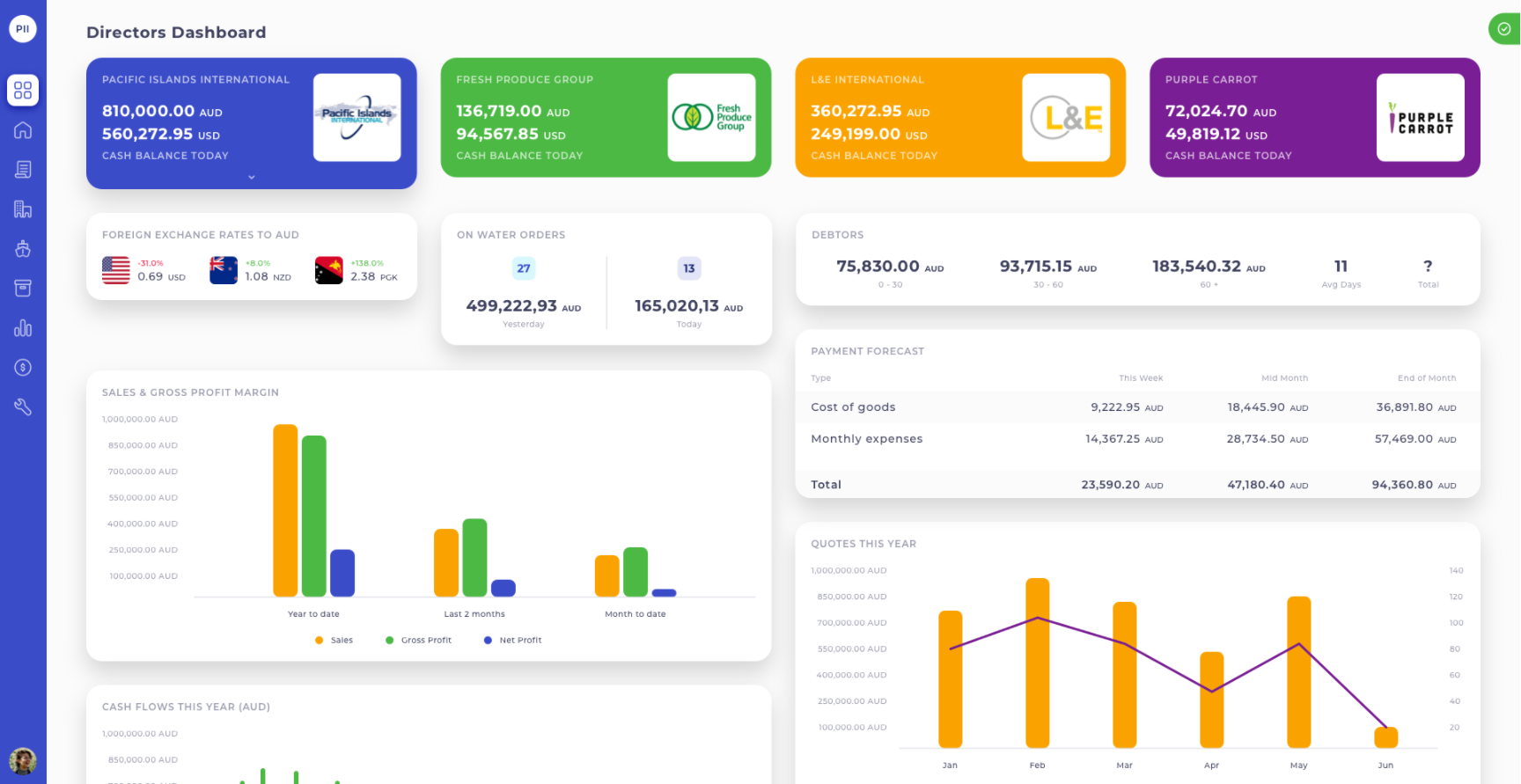Select the buildings icon in sidebar
The width and height of the screenshot is (1521, 784).
[23, 209]
